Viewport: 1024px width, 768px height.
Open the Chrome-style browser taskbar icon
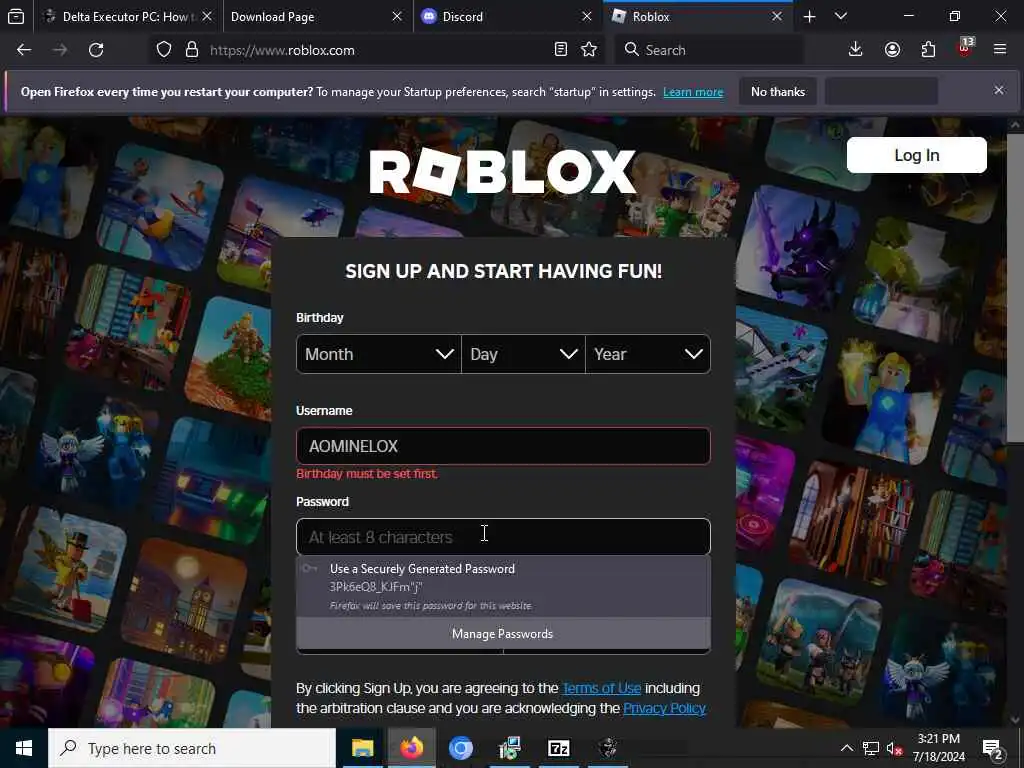[x=460, y=748]
